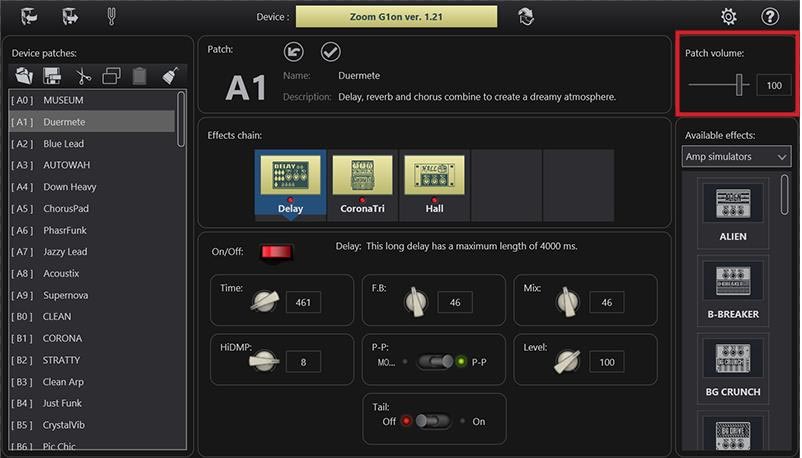This screenshot has height=458, width=802.
Task: Click the scissors cut patch icon
Action: click(83, 75)
